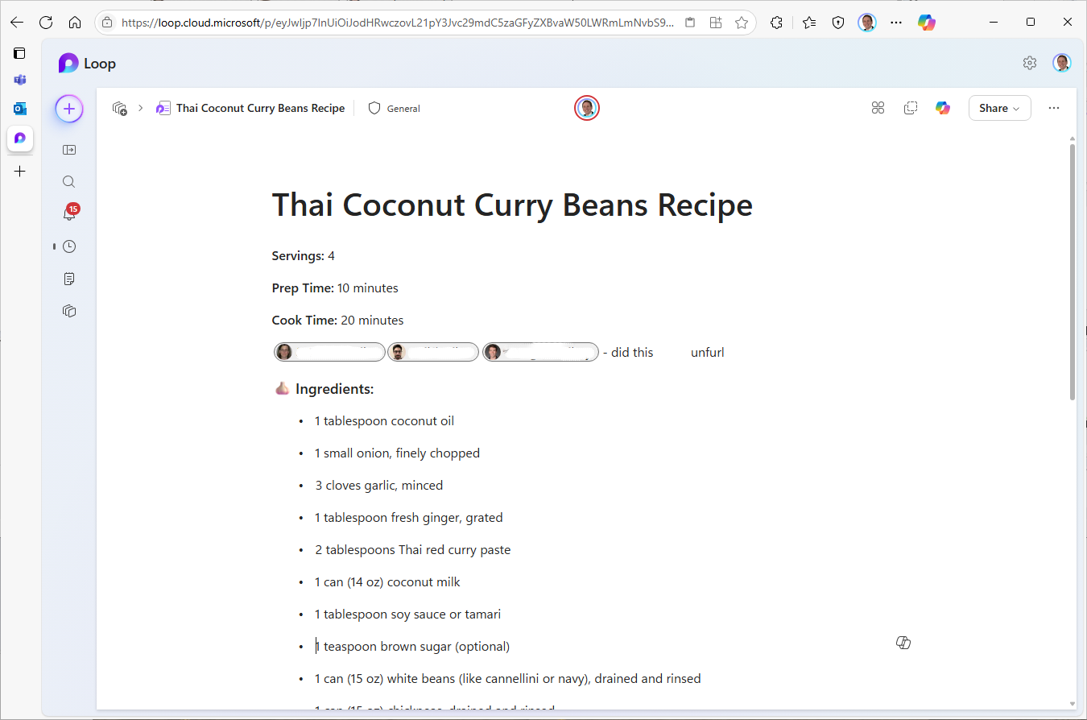Add new app with plus in sidebar
The image size is (1087, 720).
click(19, 171)
